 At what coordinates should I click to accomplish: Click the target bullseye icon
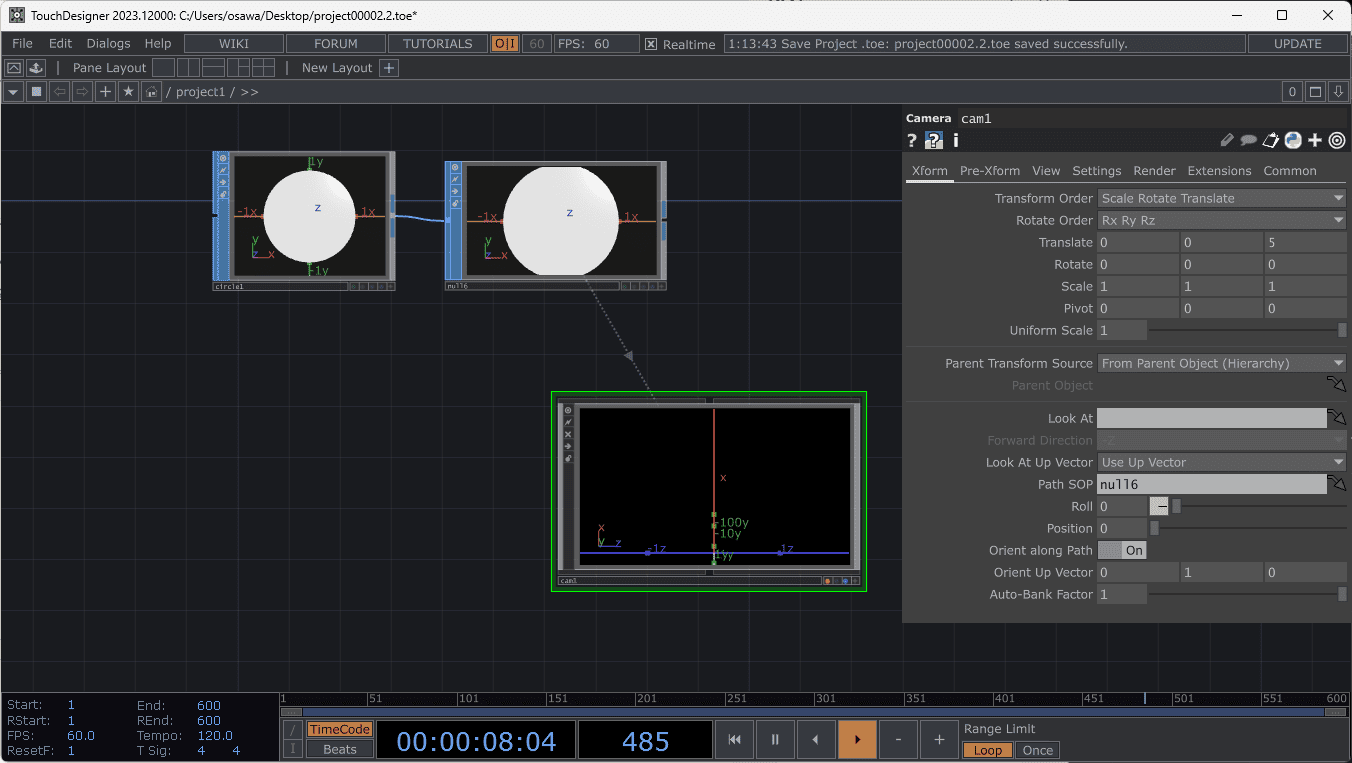click(x=1337, y=141)
